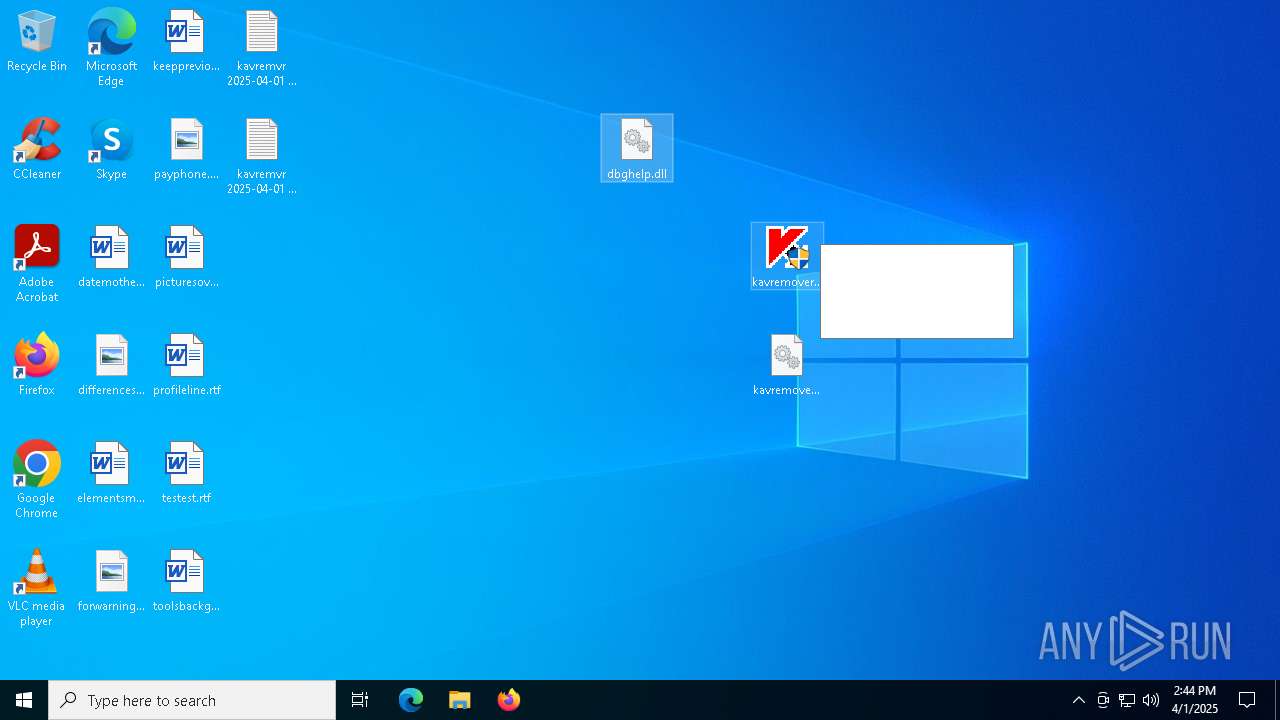Select the keepprevio... Word document

tap(186, 42)
